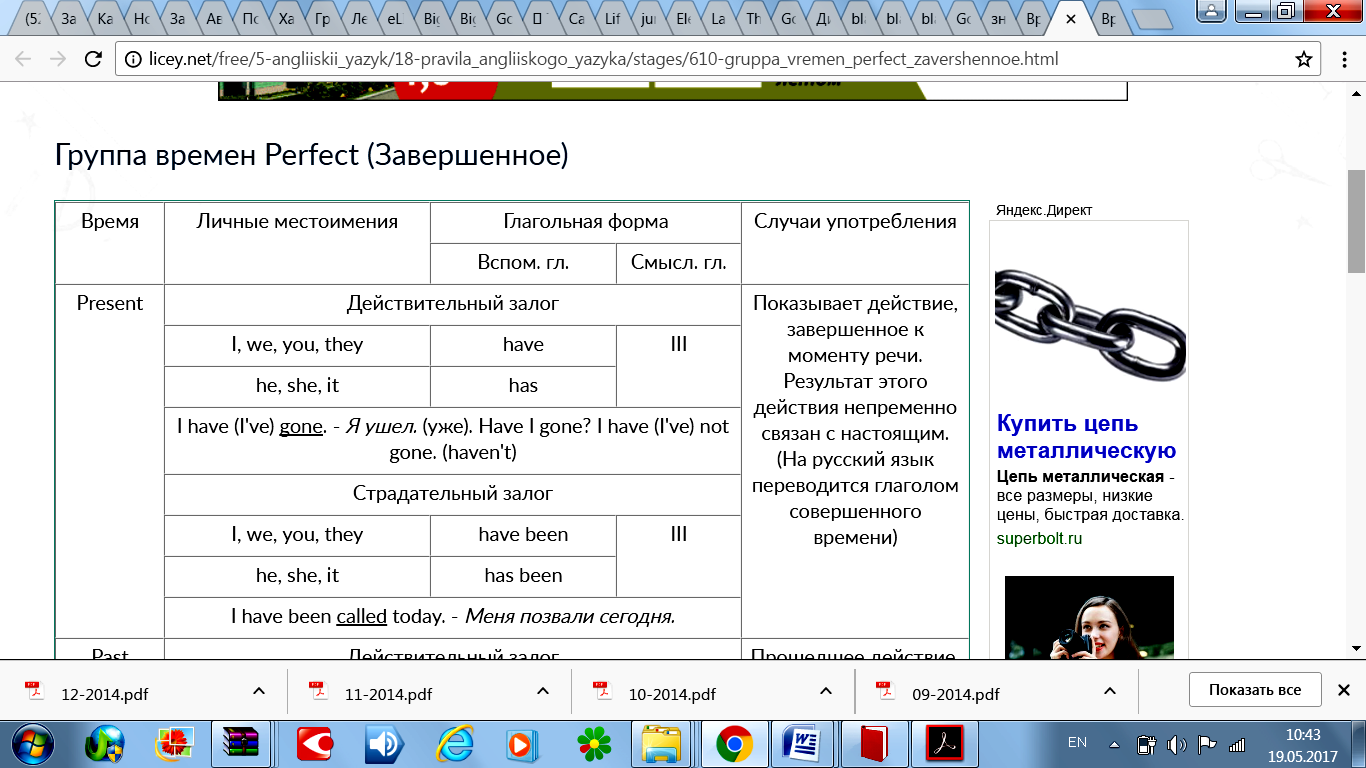The image size is (1366, 768).
Task: Launch Microsoft Word from the taskbar
Action: pyautogui.click(x=803, y=744)
